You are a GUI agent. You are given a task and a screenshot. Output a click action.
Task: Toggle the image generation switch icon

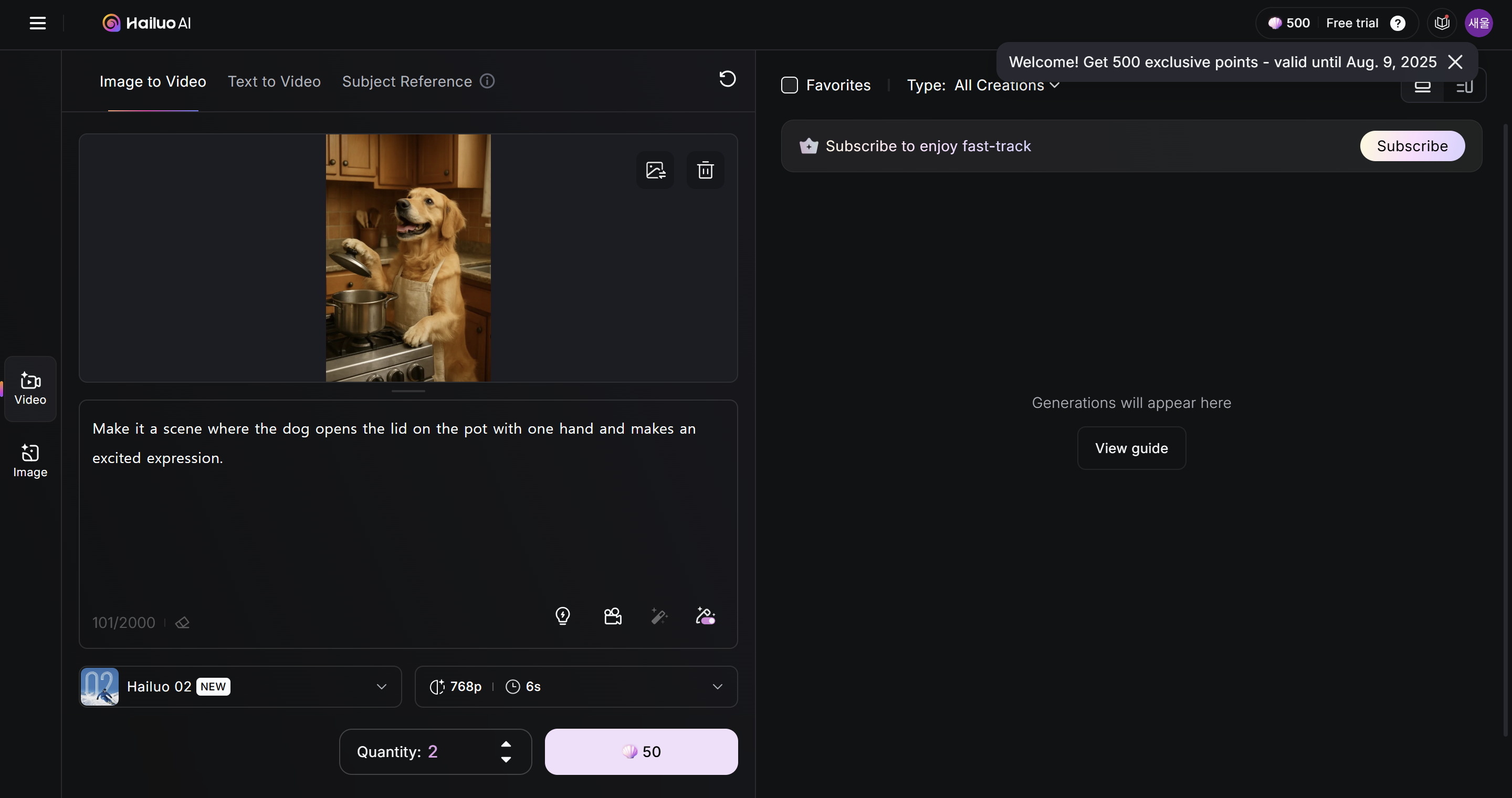705,616
